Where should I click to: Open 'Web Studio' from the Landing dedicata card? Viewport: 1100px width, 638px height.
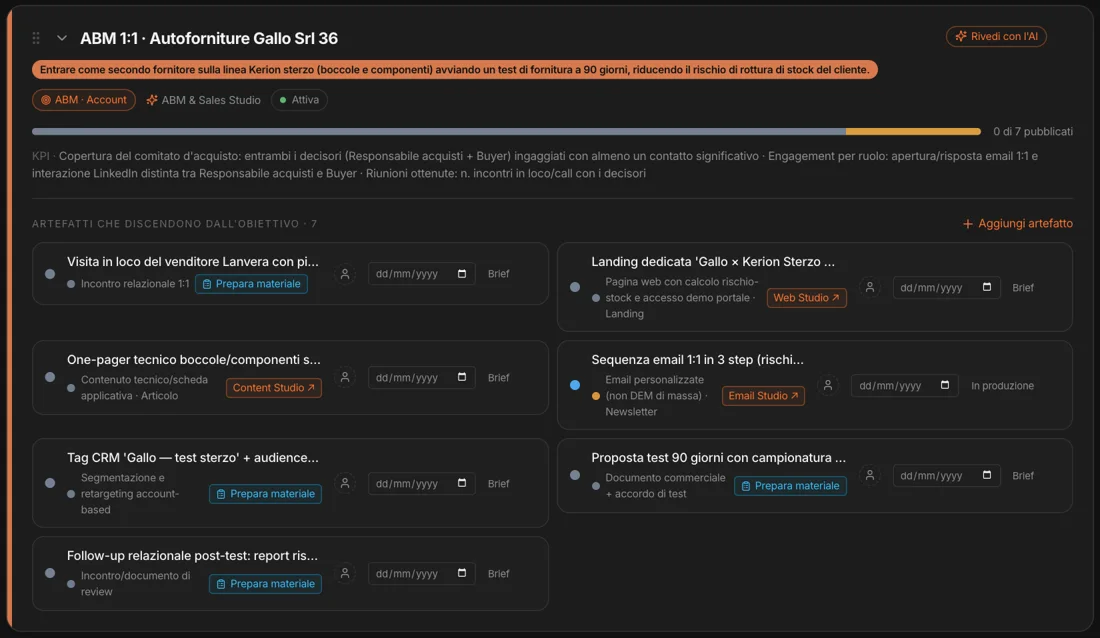[x=806, y=298]
